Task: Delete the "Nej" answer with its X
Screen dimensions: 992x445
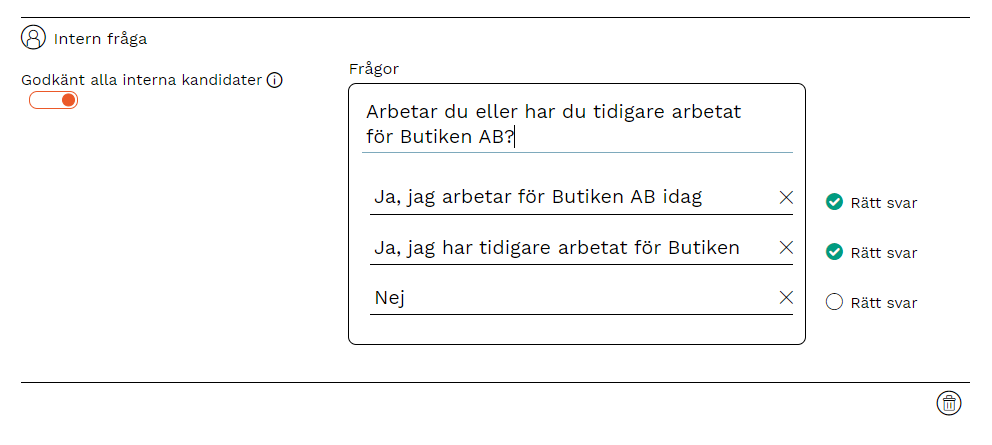Action: 786,297
